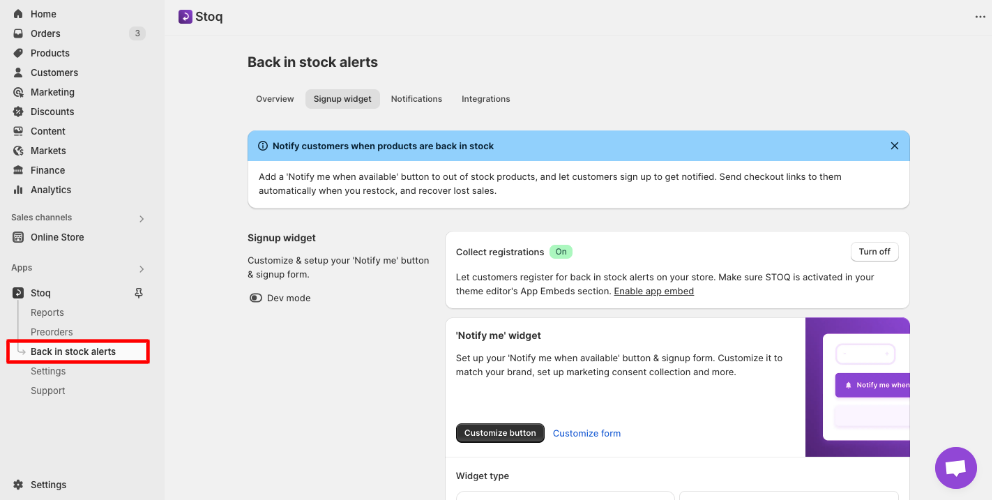Click the Markets globe icon
Image resolution: width=992 pixels, height=500 pixels.
tap(18, 151)
